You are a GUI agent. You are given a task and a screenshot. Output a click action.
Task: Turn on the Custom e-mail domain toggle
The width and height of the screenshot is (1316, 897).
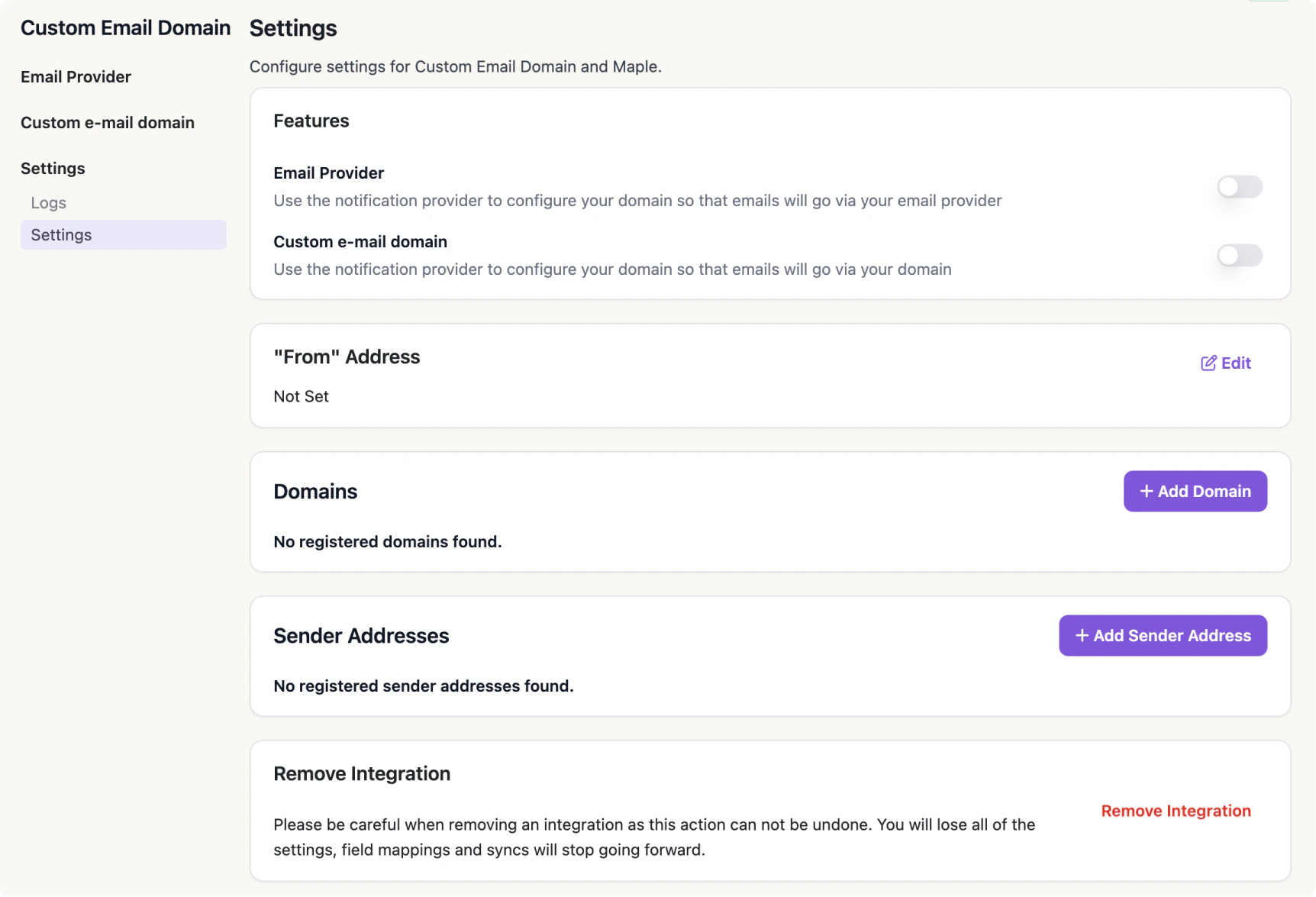[x=1239, y=256]
